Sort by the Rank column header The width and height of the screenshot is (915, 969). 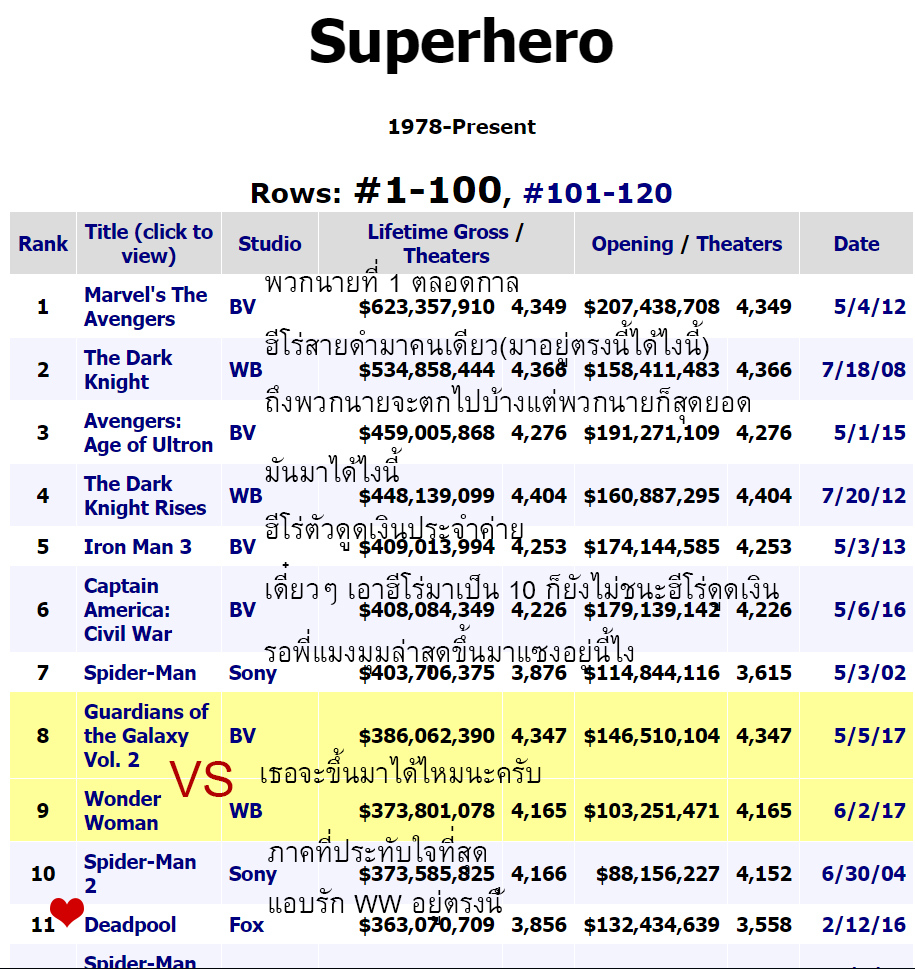point(43,244)
